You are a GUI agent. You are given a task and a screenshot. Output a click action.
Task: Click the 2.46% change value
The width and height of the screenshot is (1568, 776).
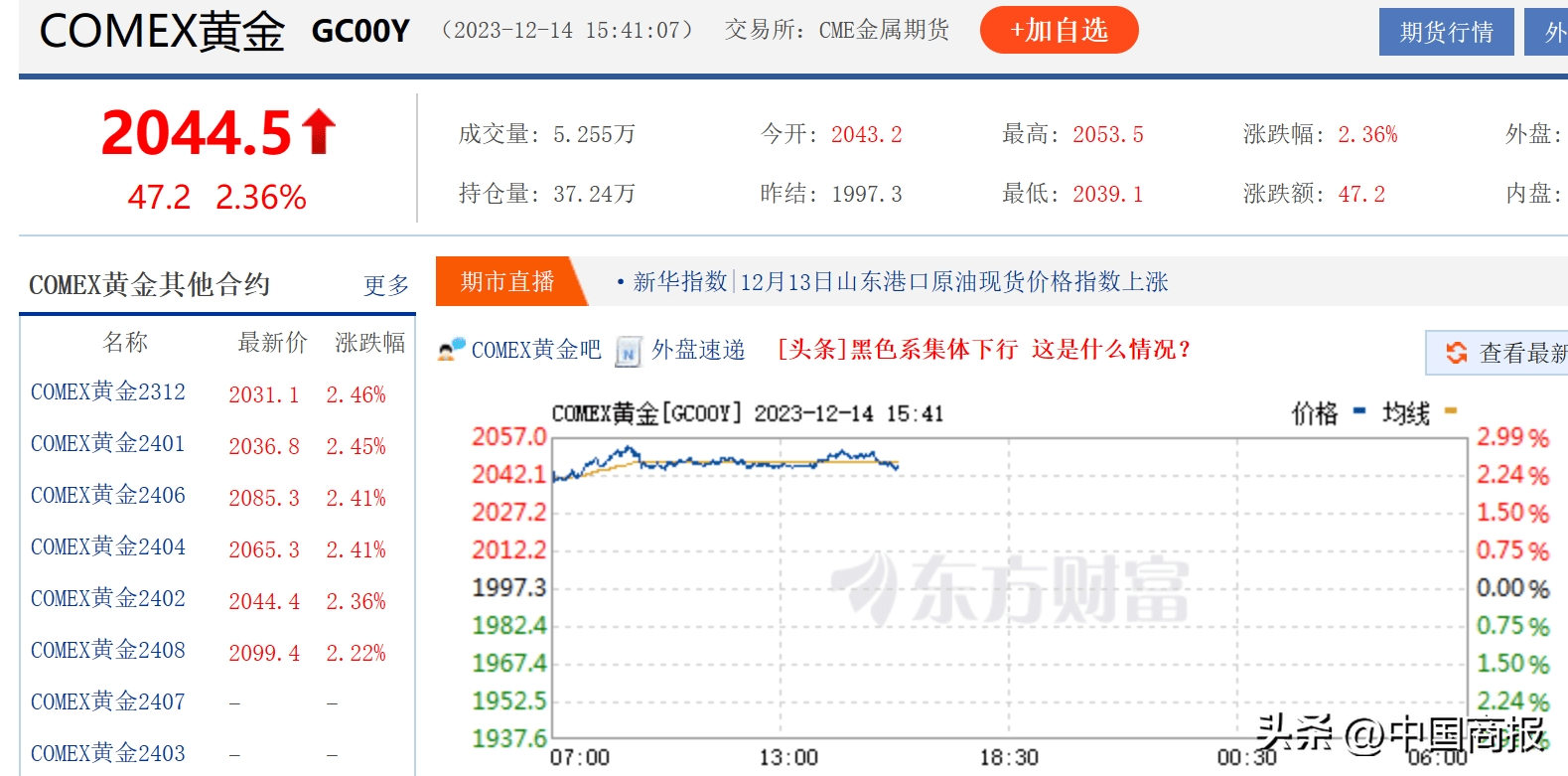click(x=356, y=395)
